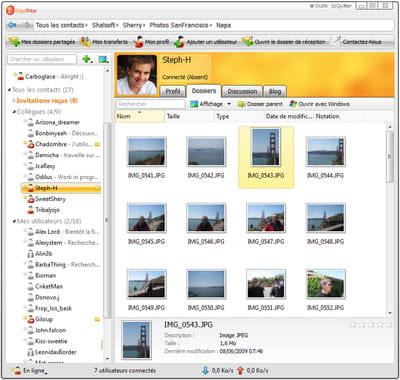Open the reception folder toolbar icon
The height and width of the screenshot is (380, 400).
coord(248,42)
